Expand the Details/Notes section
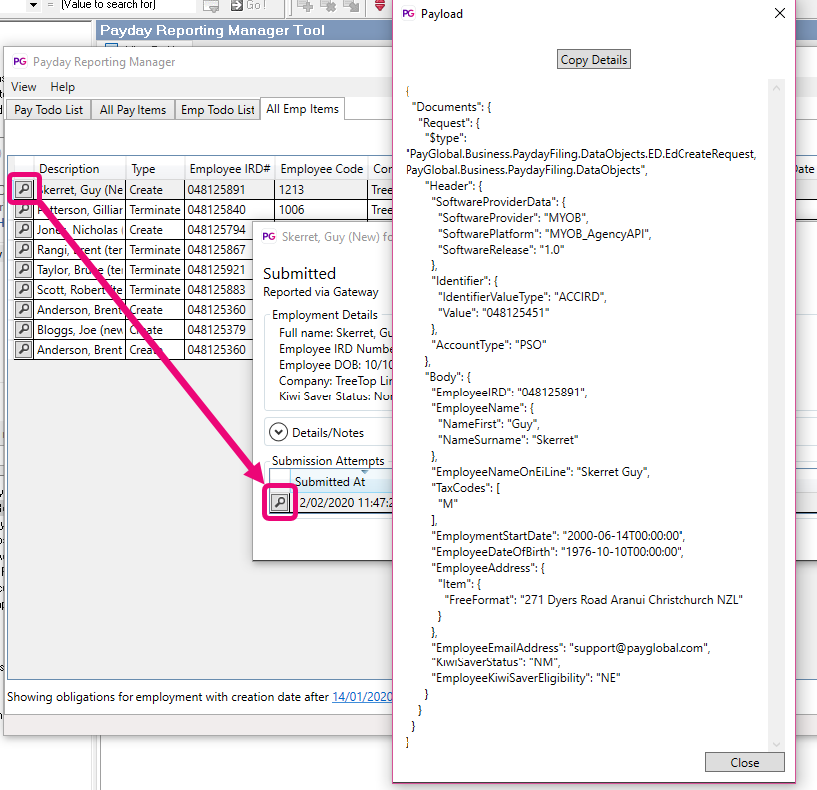Image resolution: width=817 pixels, height=790 pixels. coord(278,432)
